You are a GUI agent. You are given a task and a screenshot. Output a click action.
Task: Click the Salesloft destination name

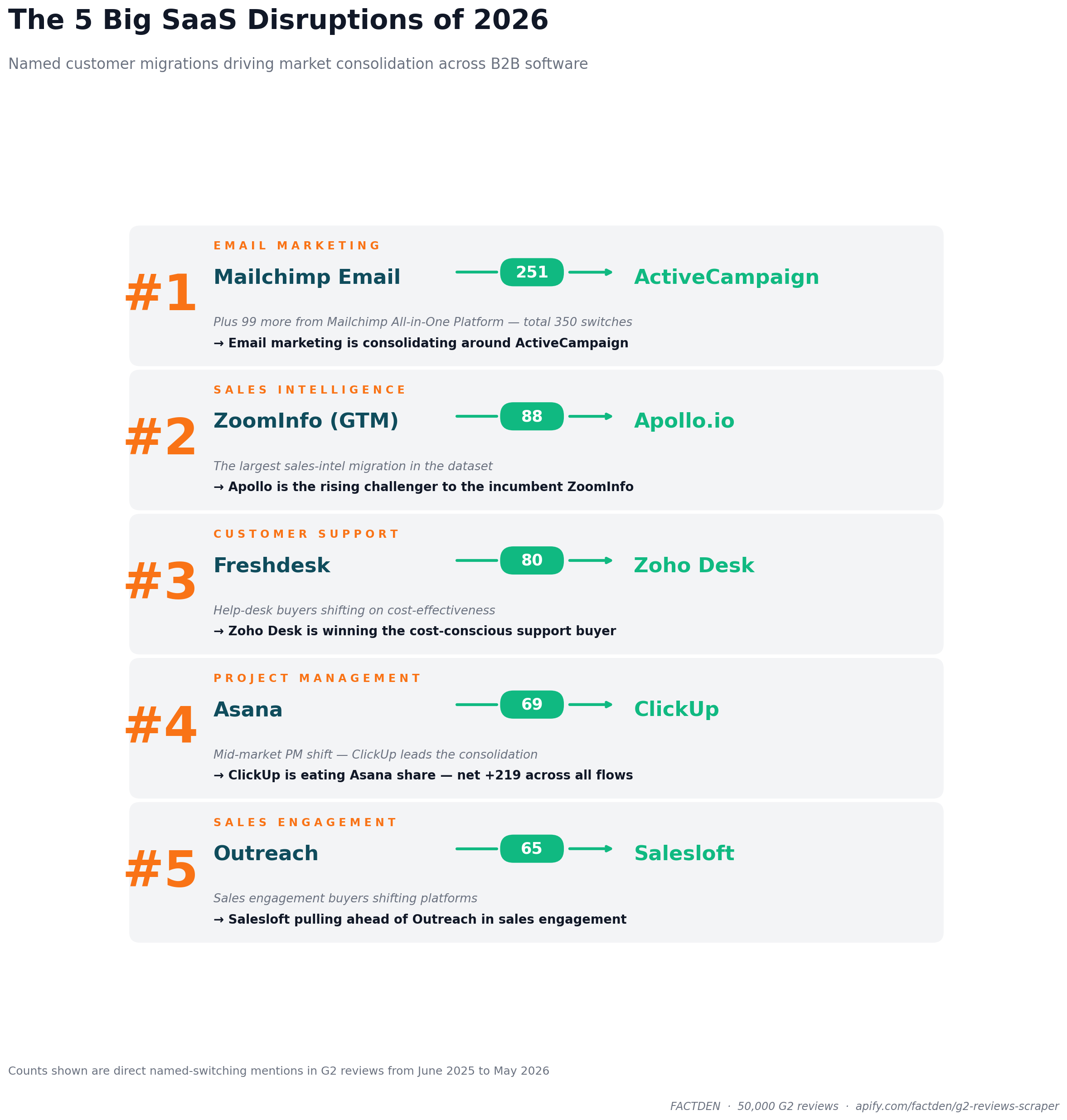coord(684,853)
